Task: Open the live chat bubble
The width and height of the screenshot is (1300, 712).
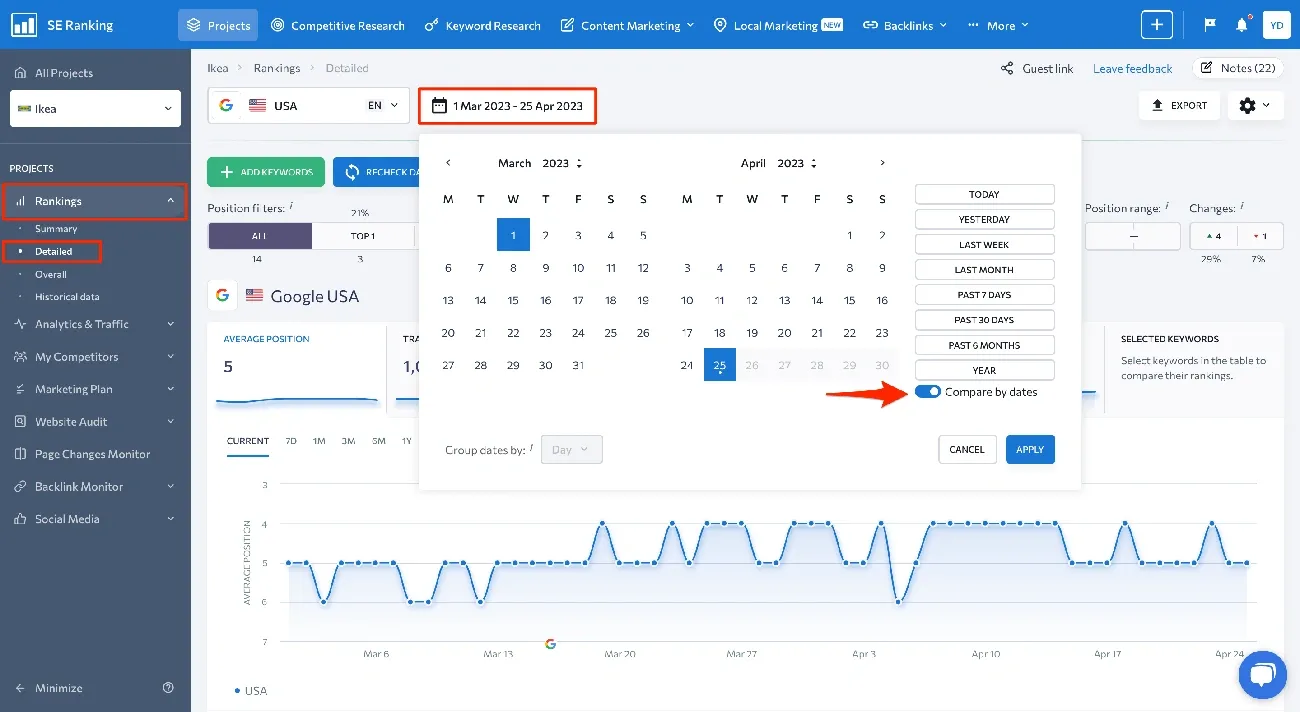Action: click(x=1262, y=677)
